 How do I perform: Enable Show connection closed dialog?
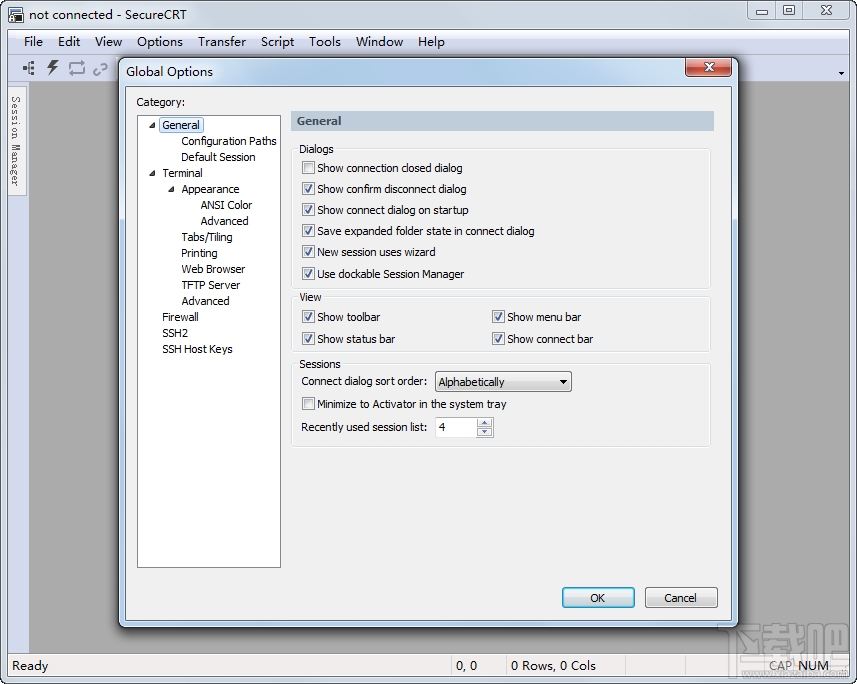tap(308, 168)
